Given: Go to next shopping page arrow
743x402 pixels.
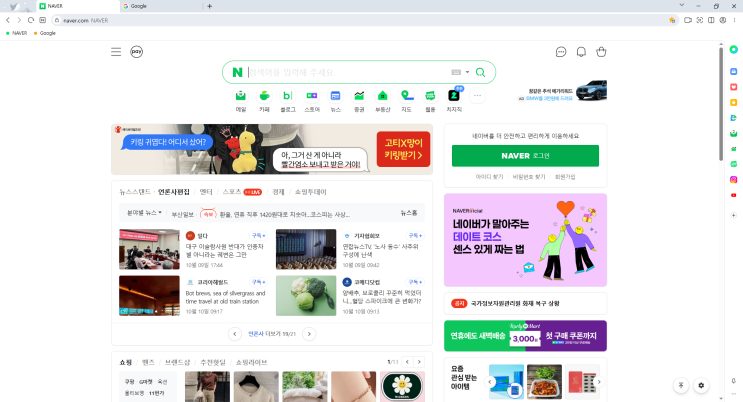Looking at the screenshot, I should 419,362.
